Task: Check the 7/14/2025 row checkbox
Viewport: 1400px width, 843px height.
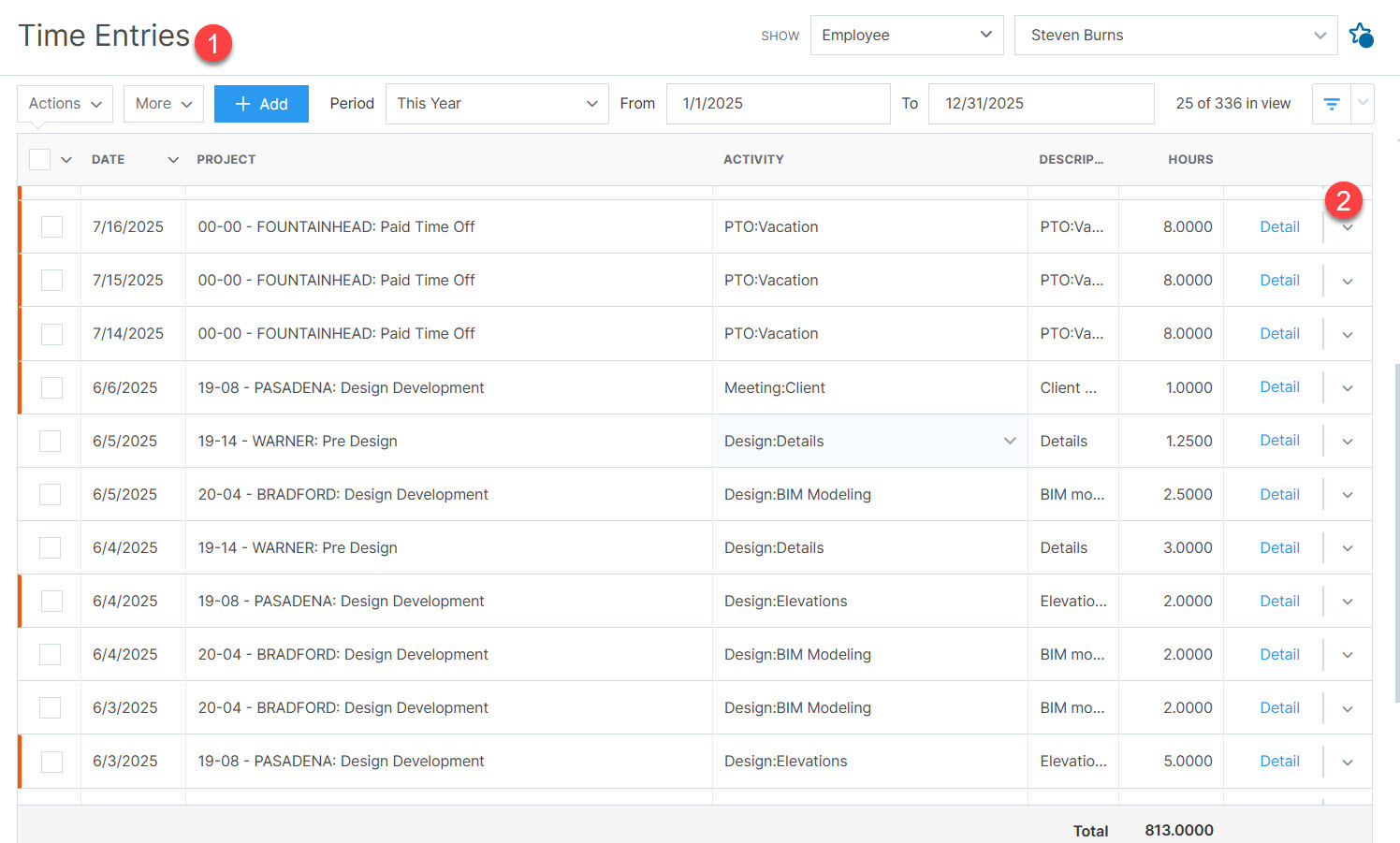Action: tap(51, 334)
